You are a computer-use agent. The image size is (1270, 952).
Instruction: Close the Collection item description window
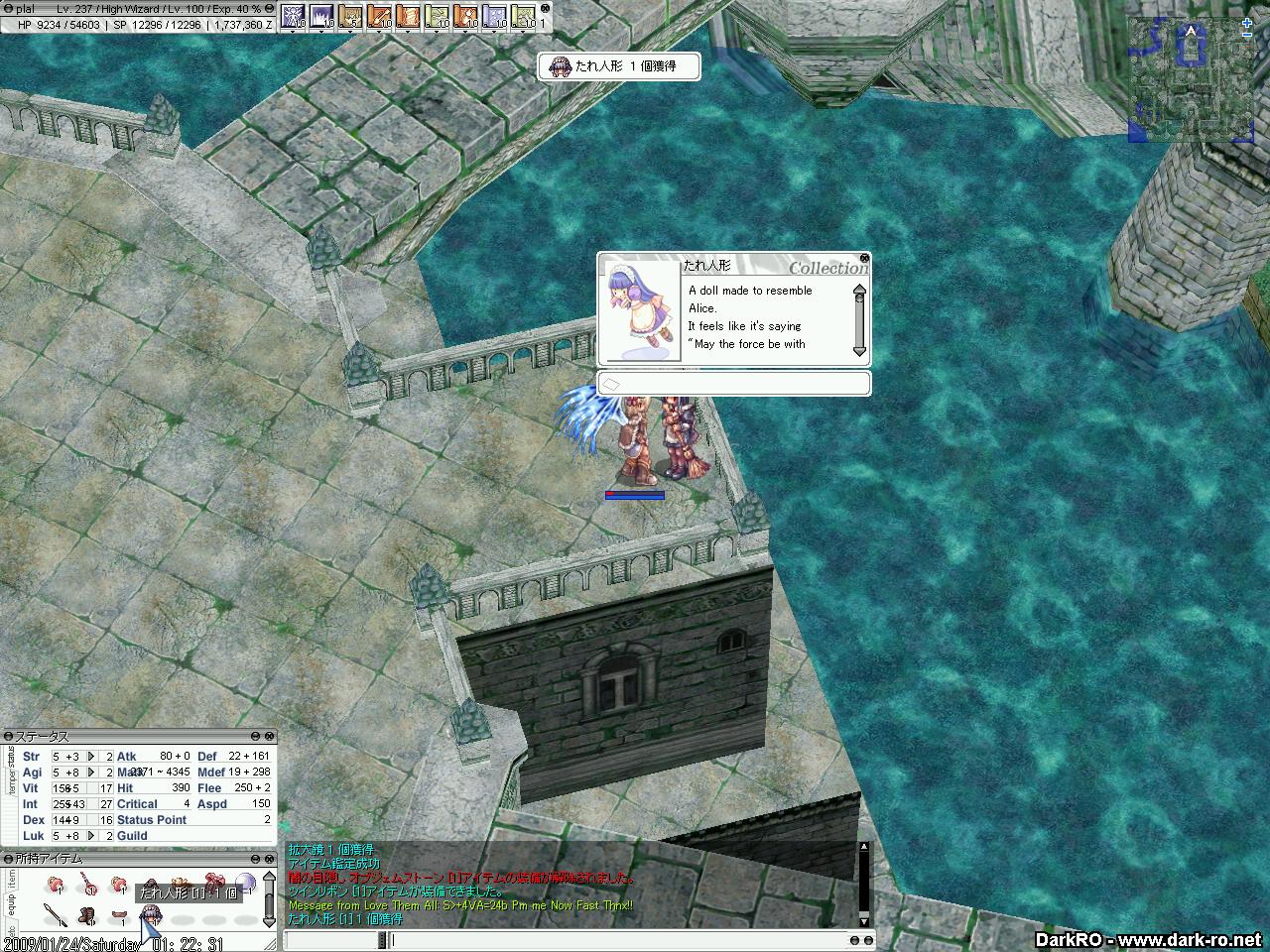864,259
